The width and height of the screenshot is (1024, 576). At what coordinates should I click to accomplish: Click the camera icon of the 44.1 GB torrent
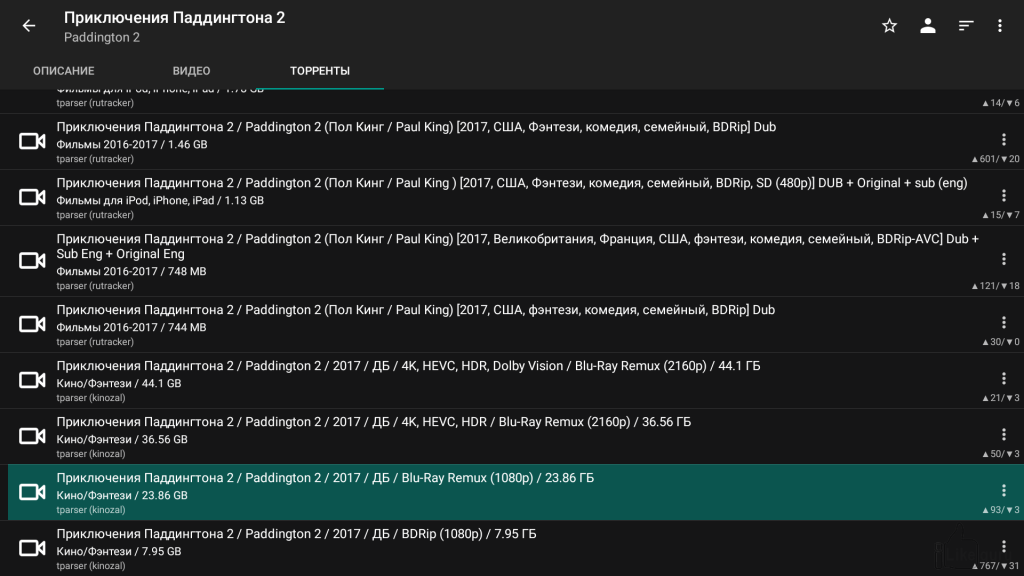33,380
